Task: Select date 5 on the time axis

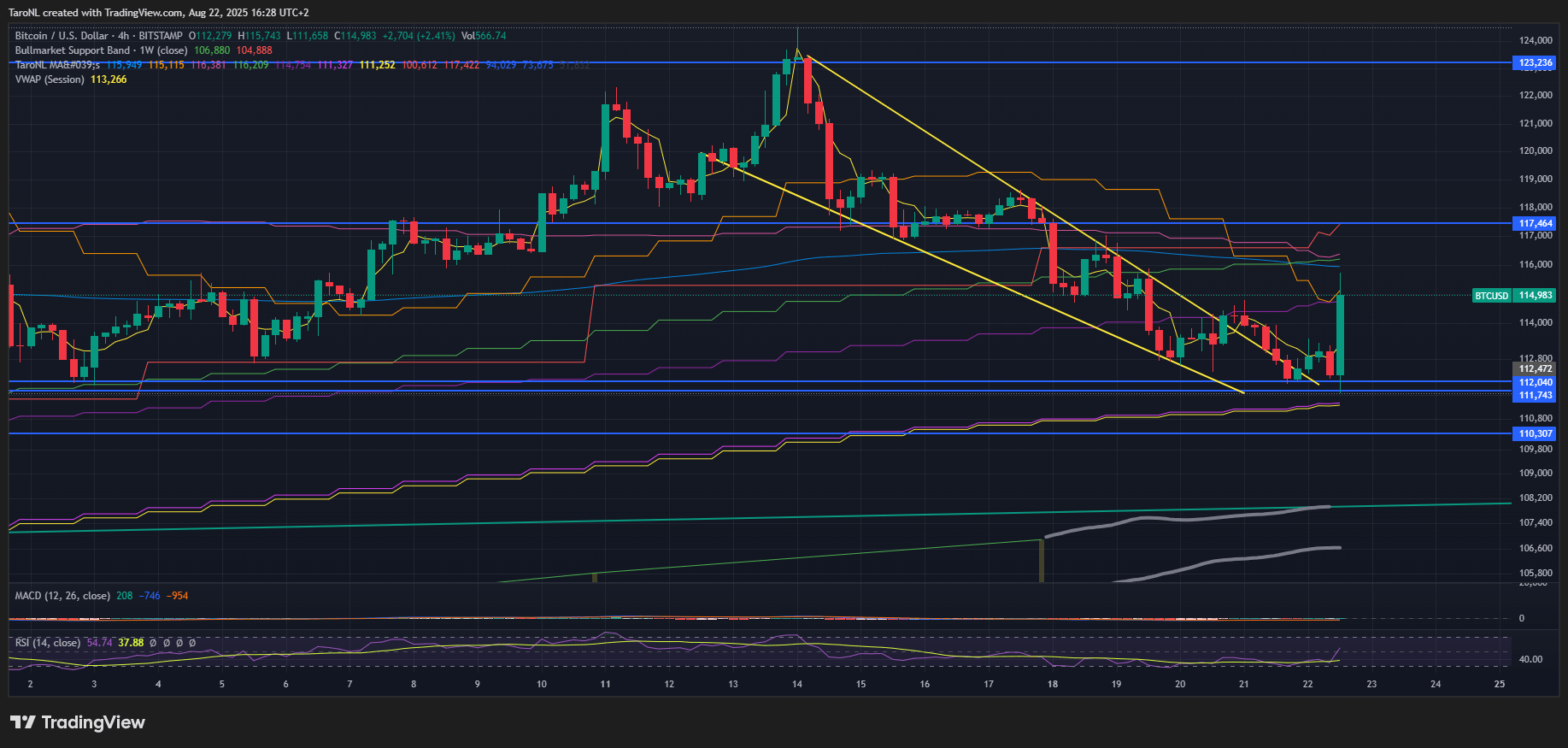Action: point(222,684)
